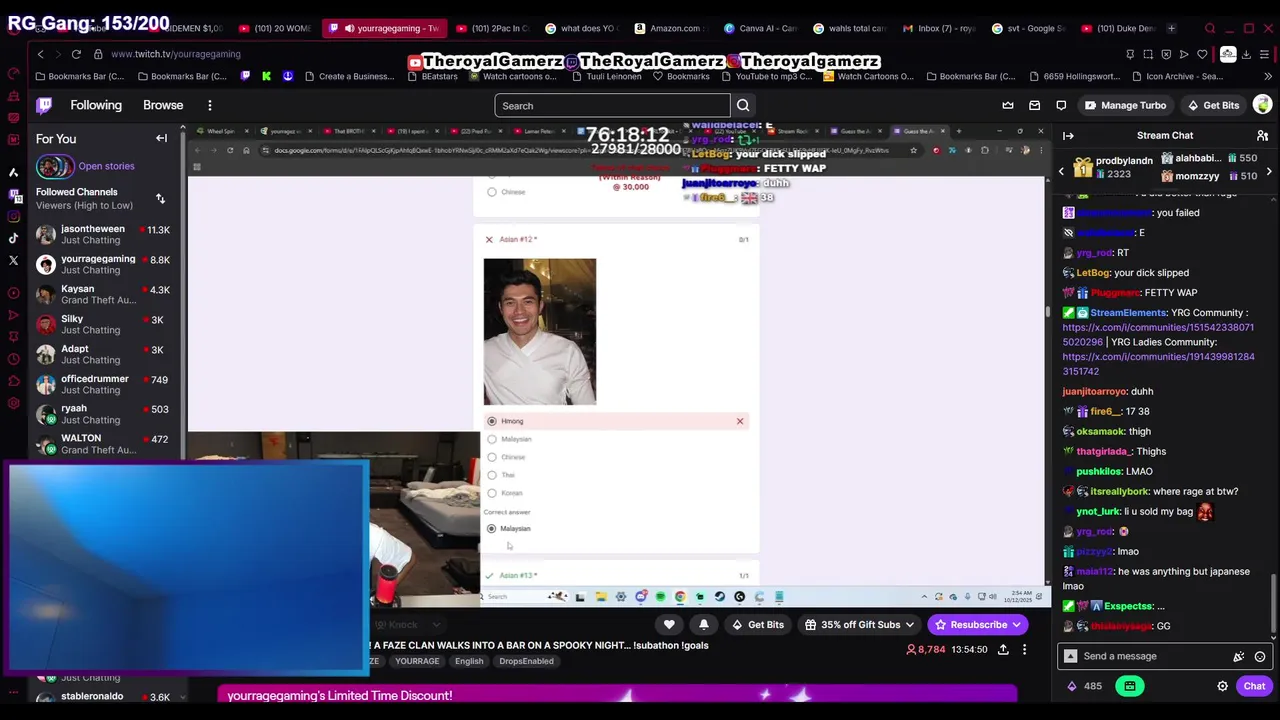Show previous gift leaderboard entry
Viewport: 1280px width, 720px height.
click(x=1061, y=172)
